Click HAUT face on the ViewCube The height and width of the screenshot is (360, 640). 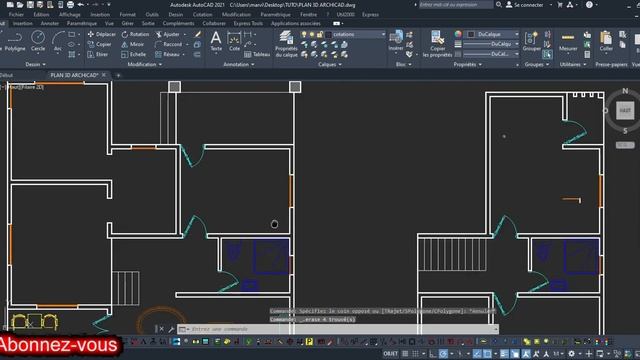coord(624,110)
